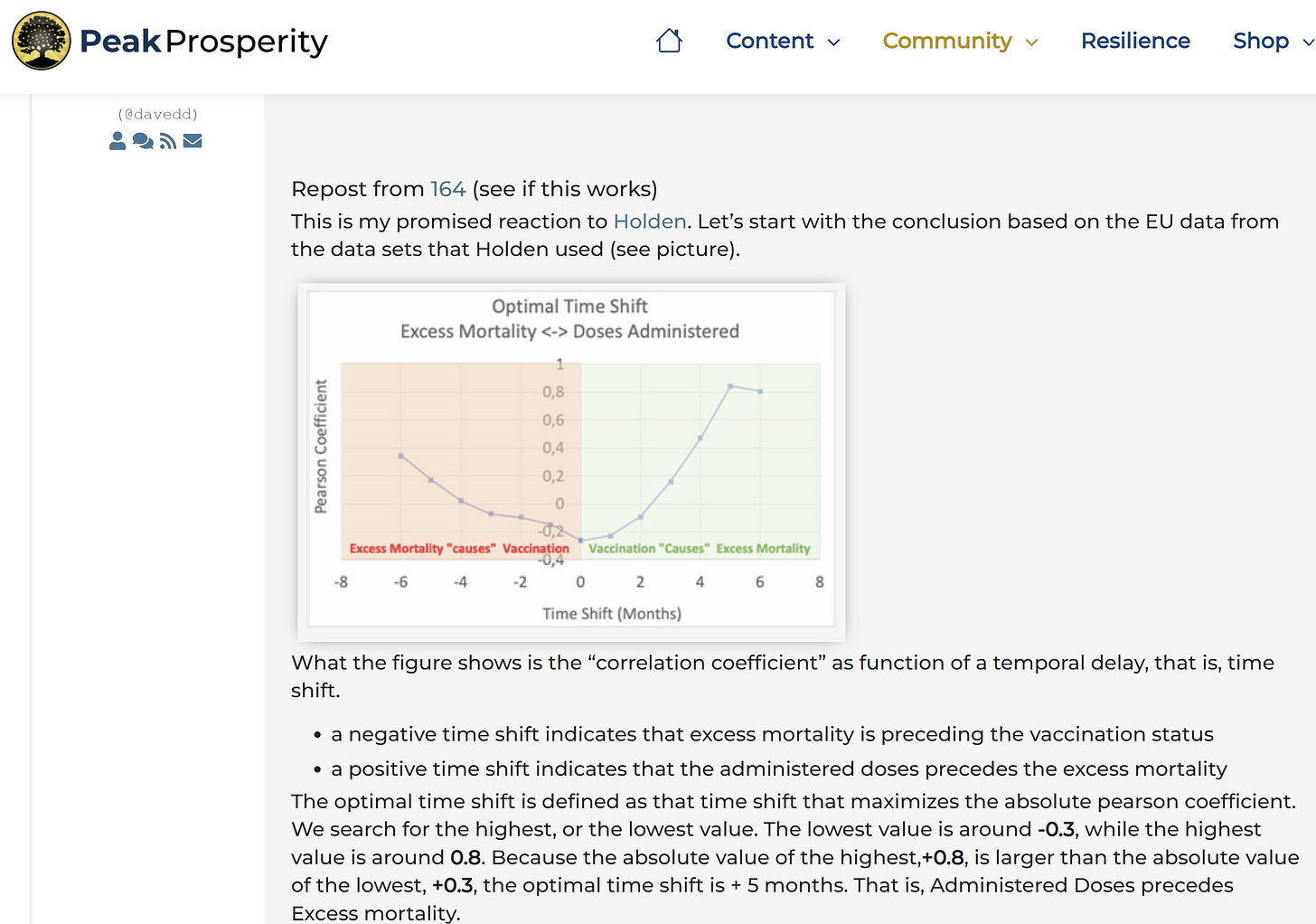Image resolution: width=1316 pixels, height=924 pixels.
Task: Follow the '164' repost link
Action: [x=447, y=189]
